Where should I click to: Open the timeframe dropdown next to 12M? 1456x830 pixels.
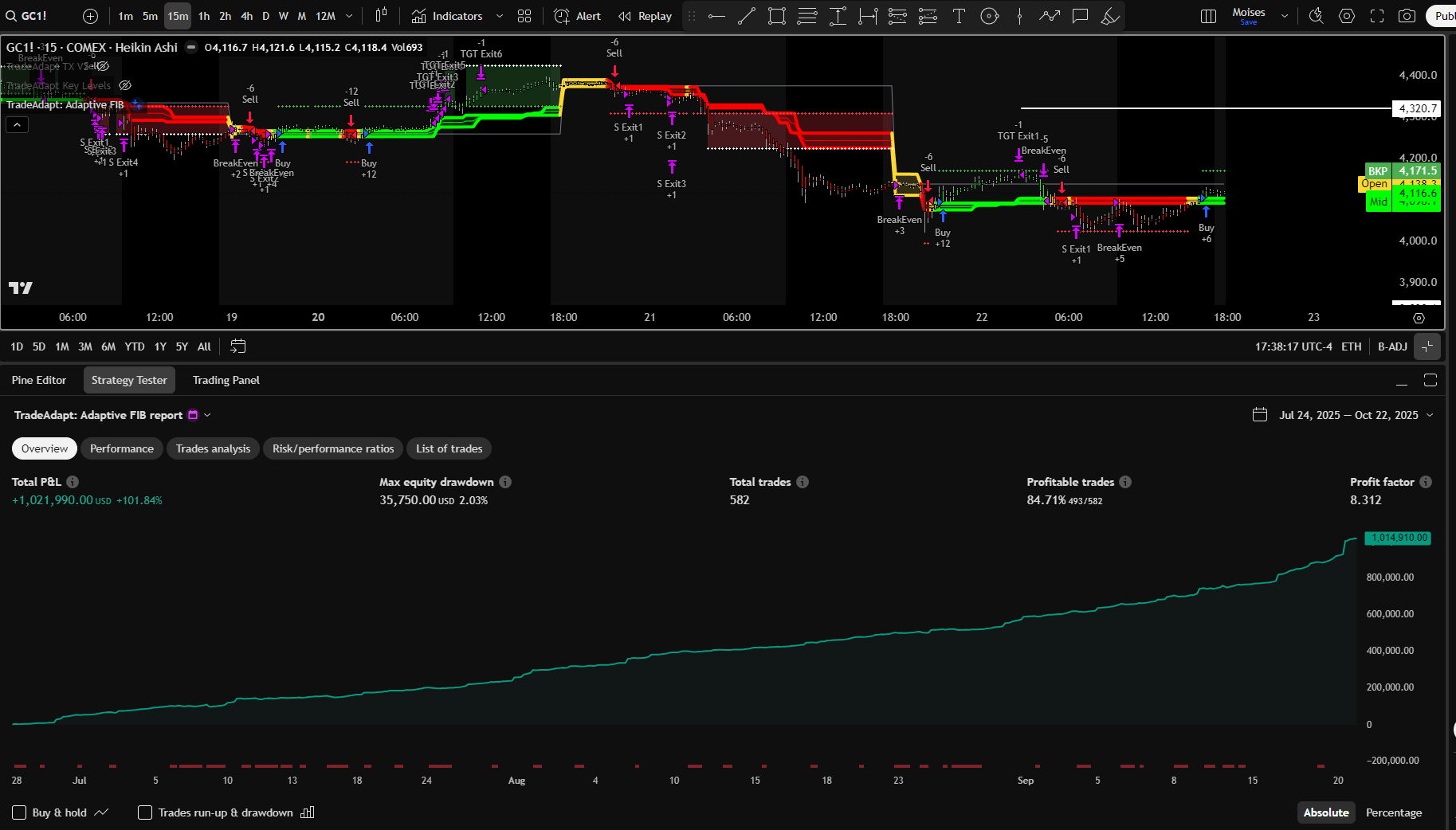[x=348, y=16]
